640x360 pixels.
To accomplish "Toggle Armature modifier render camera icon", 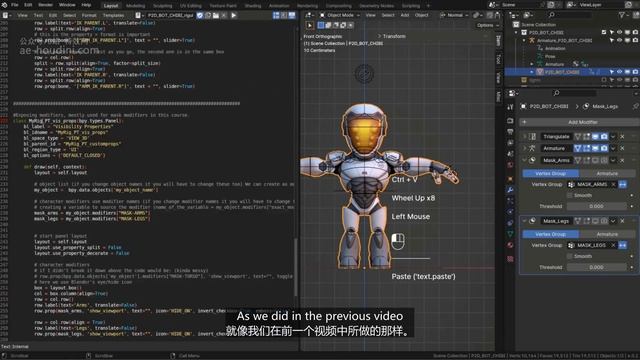I will click(x=604, y=148).
